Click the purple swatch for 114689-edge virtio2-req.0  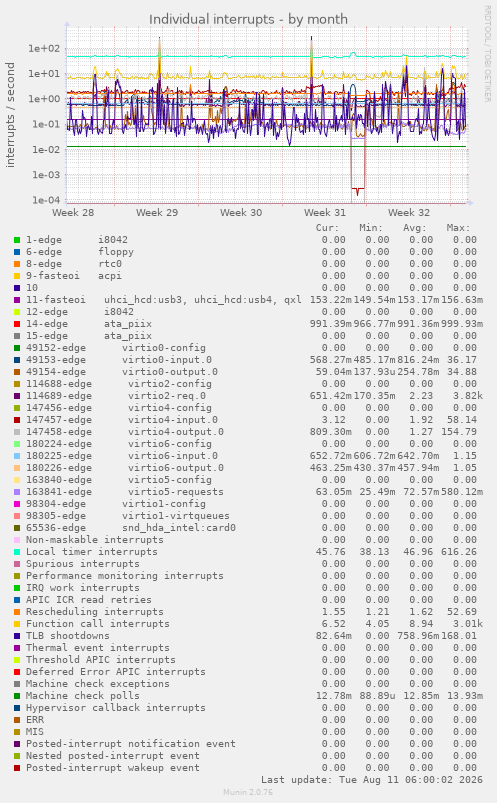click(17, 396)
